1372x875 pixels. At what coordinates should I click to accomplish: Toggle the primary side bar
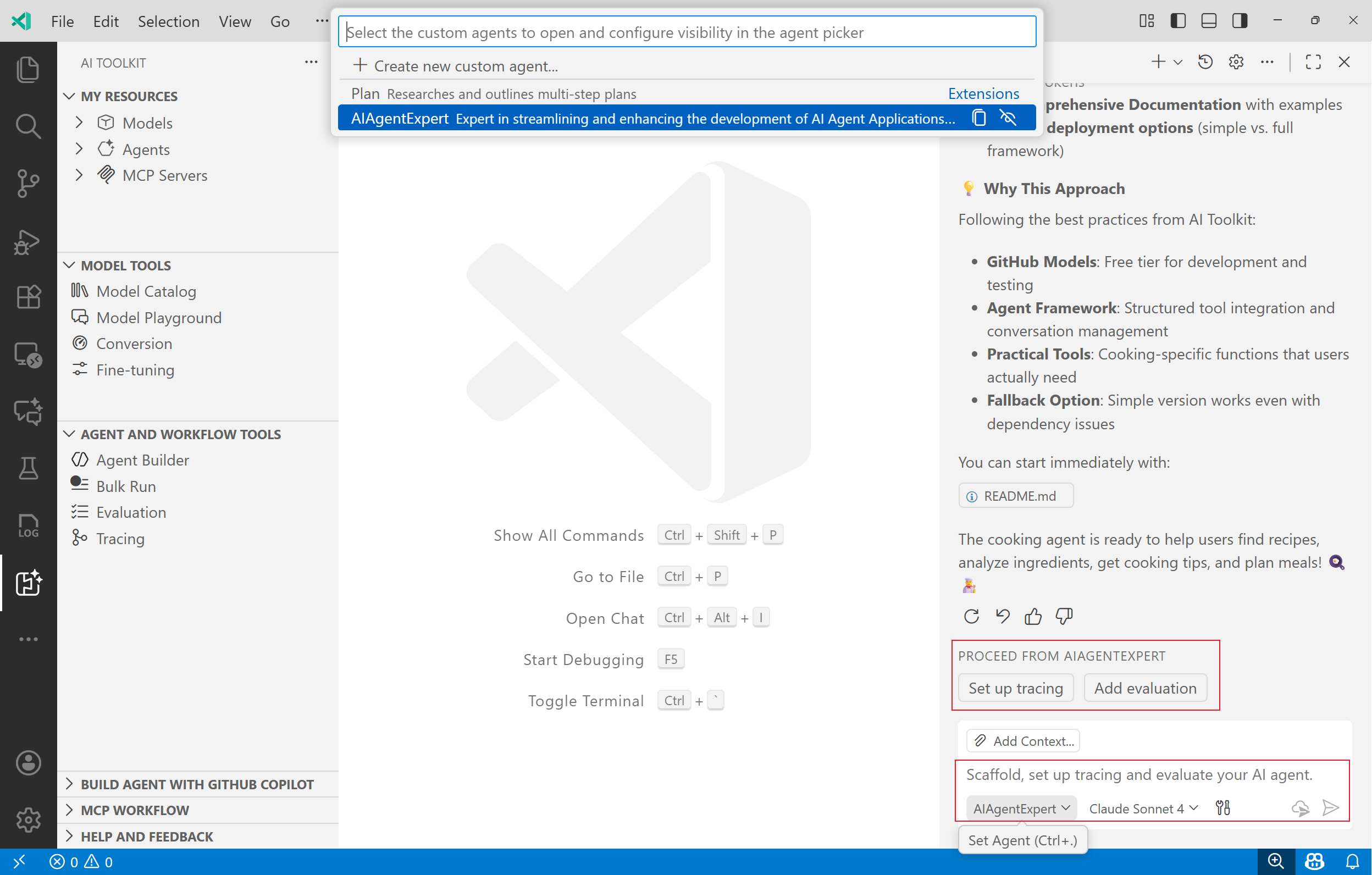click(1178, 20)
